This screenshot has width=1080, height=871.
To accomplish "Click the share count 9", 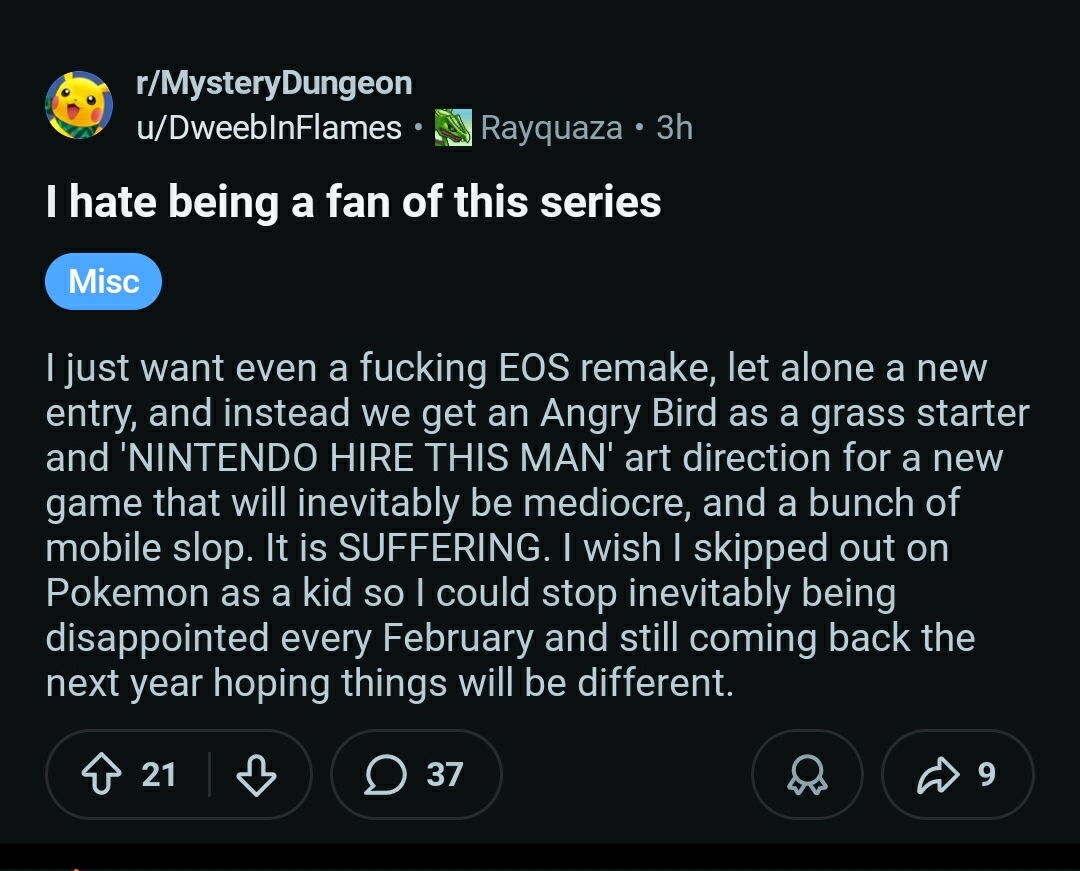I will tap(986, 775).
